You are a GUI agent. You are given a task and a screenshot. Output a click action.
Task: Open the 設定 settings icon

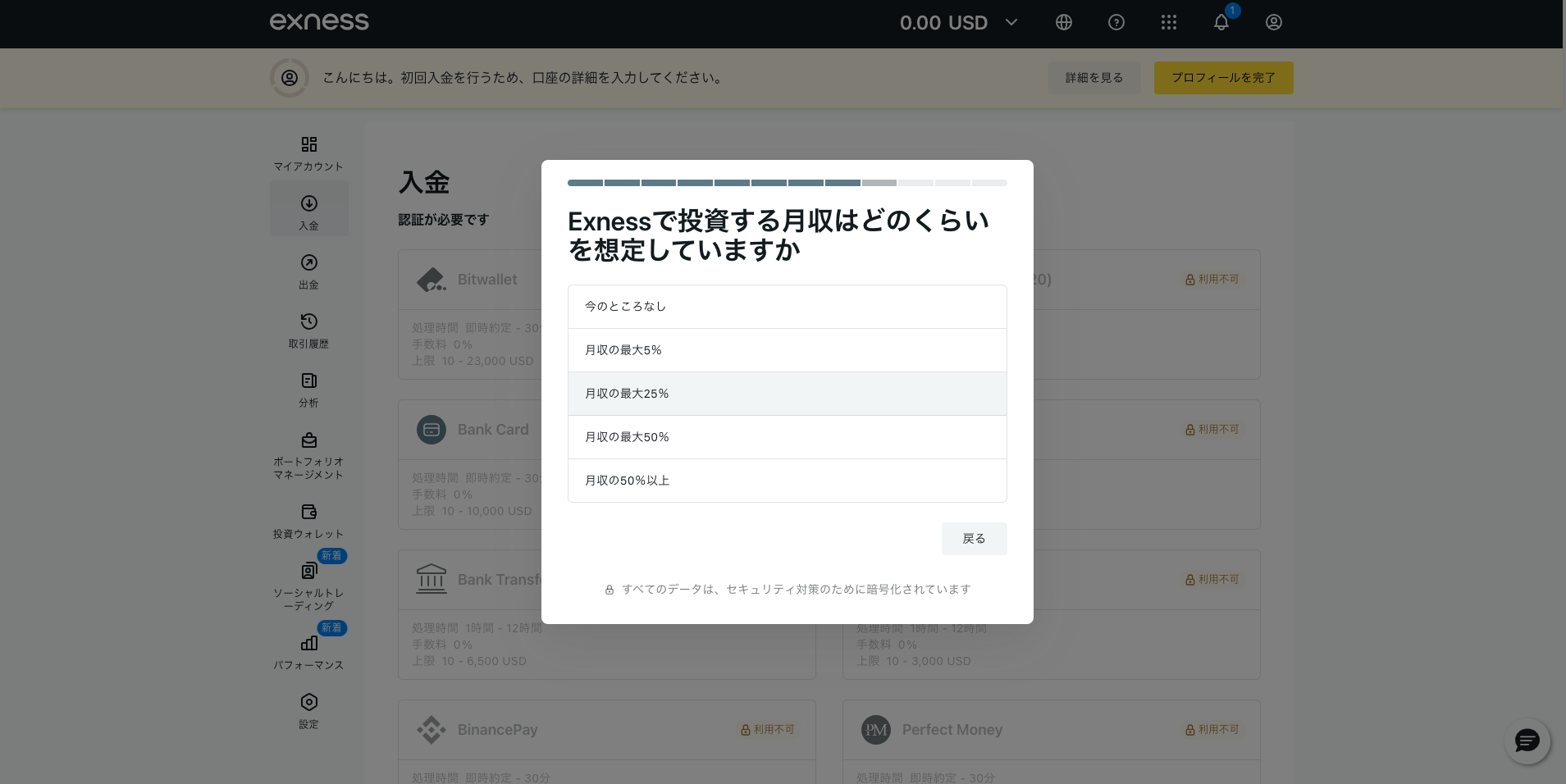(x=308, y=703)
